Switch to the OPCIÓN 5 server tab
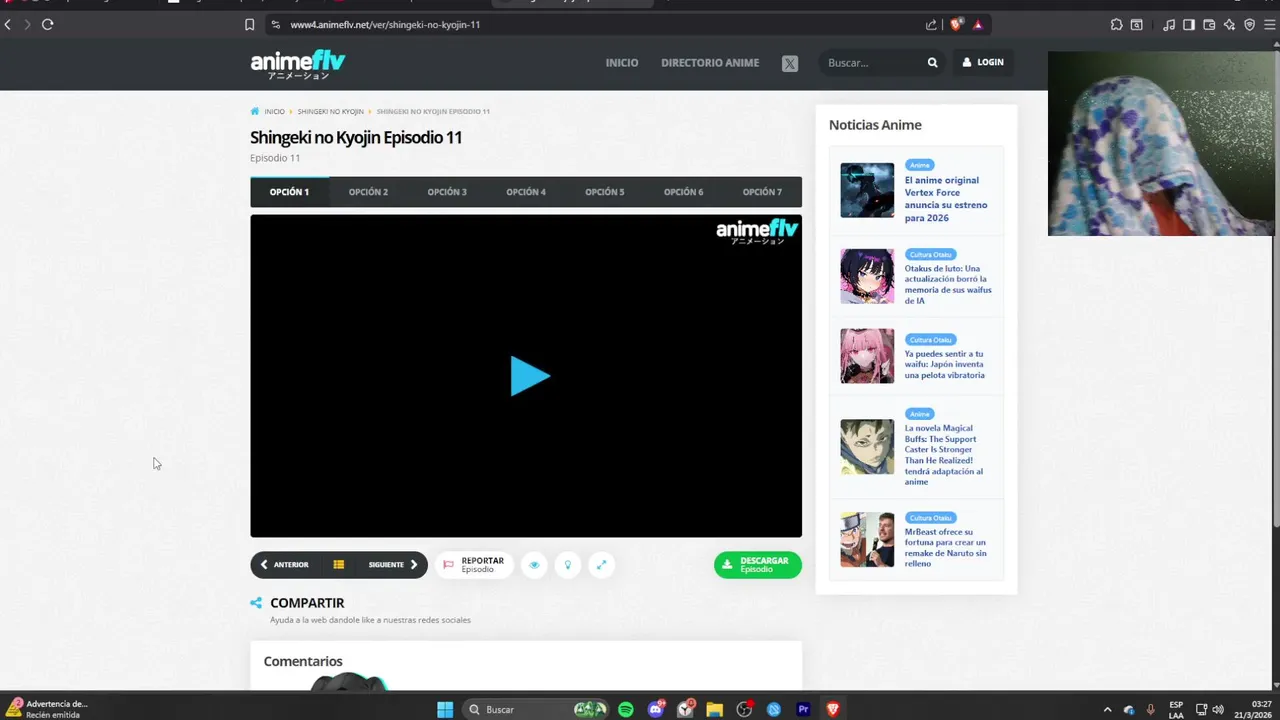The image size is (1280, 720). tap(605, 192)
